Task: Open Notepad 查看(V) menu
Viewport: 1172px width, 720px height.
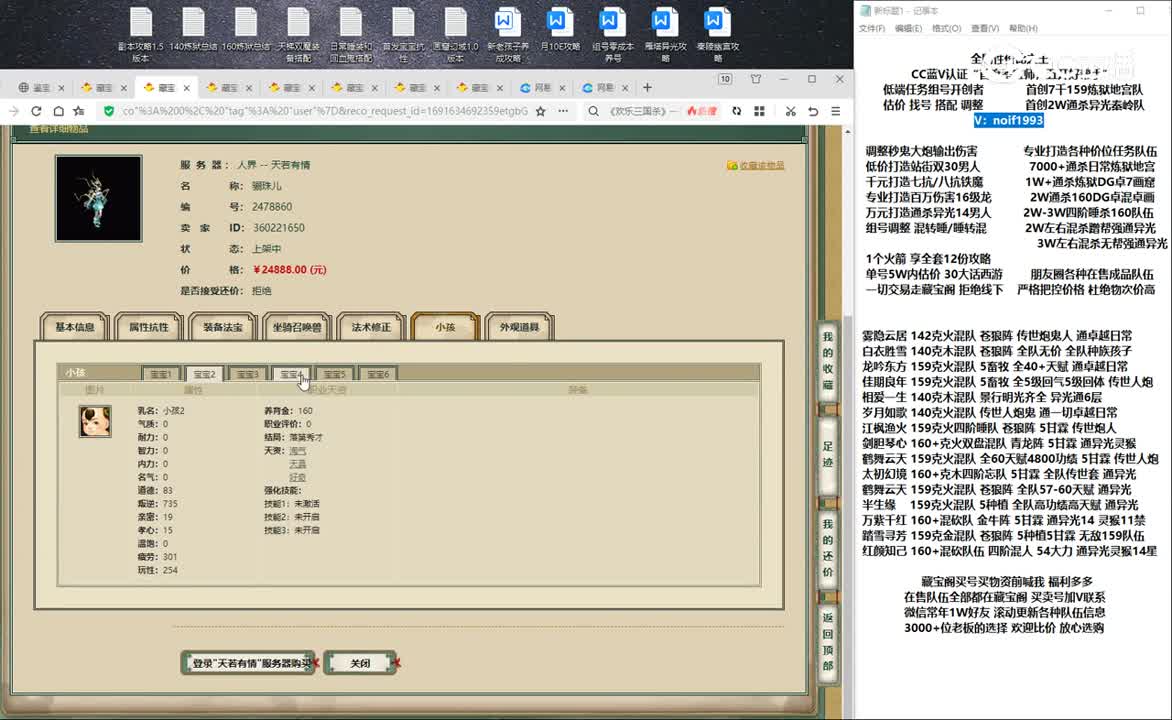Action: pos(984,28)
